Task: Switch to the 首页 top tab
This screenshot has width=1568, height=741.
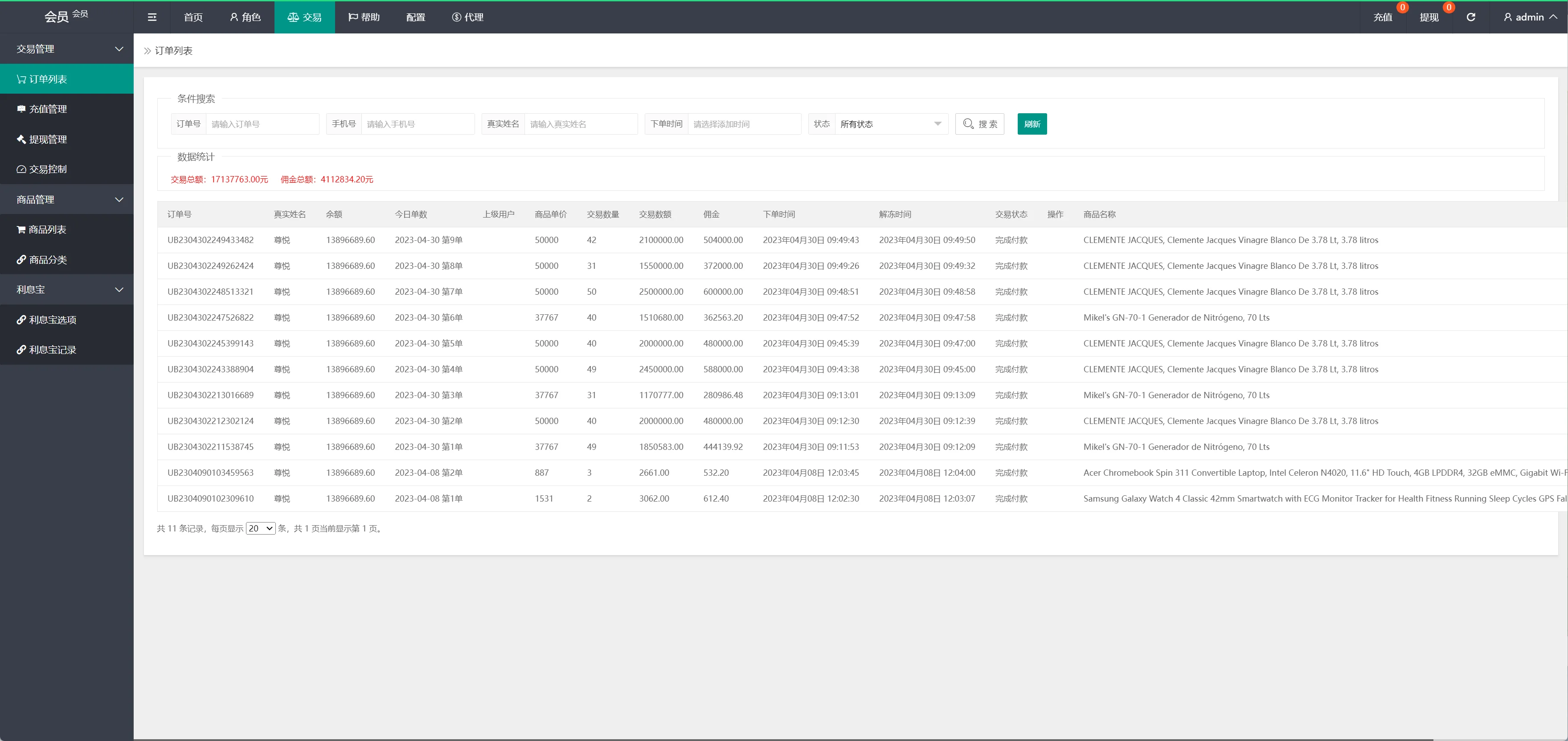Action: click(193, 17)
